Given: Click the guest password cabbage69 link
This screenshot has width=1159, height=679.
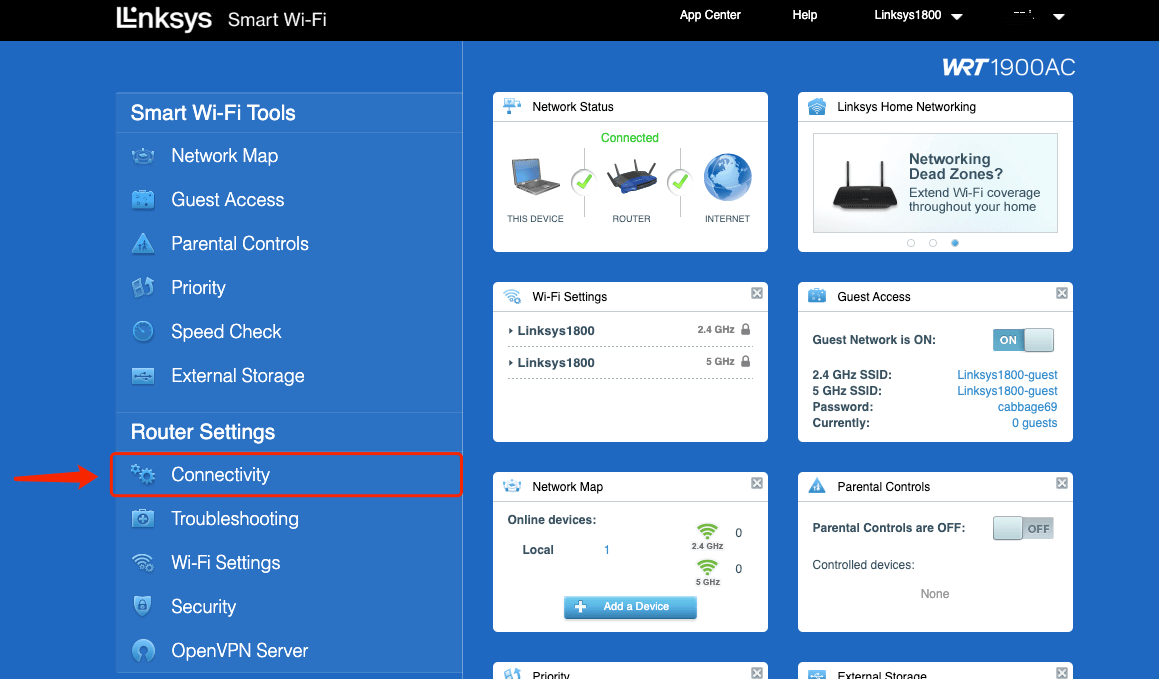Looking at the screenshot, I should click(1027, 407).
